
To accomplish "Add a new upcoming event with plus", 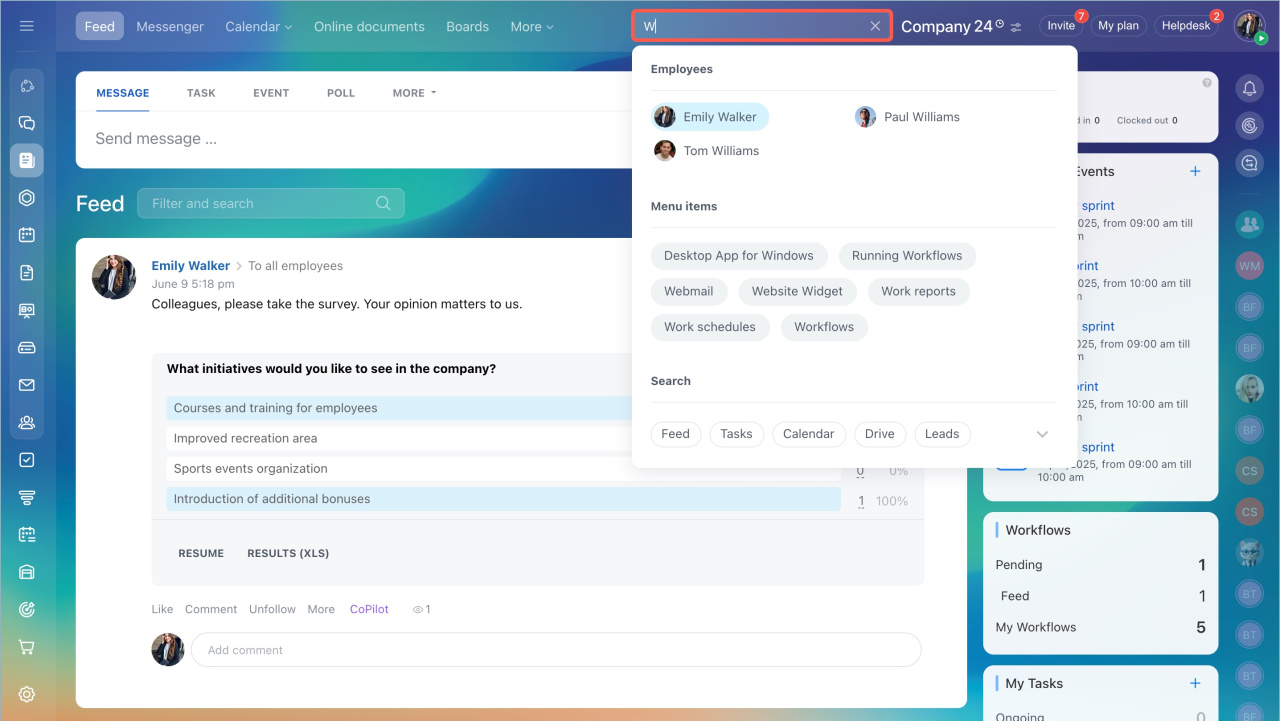I will 1195,171.
